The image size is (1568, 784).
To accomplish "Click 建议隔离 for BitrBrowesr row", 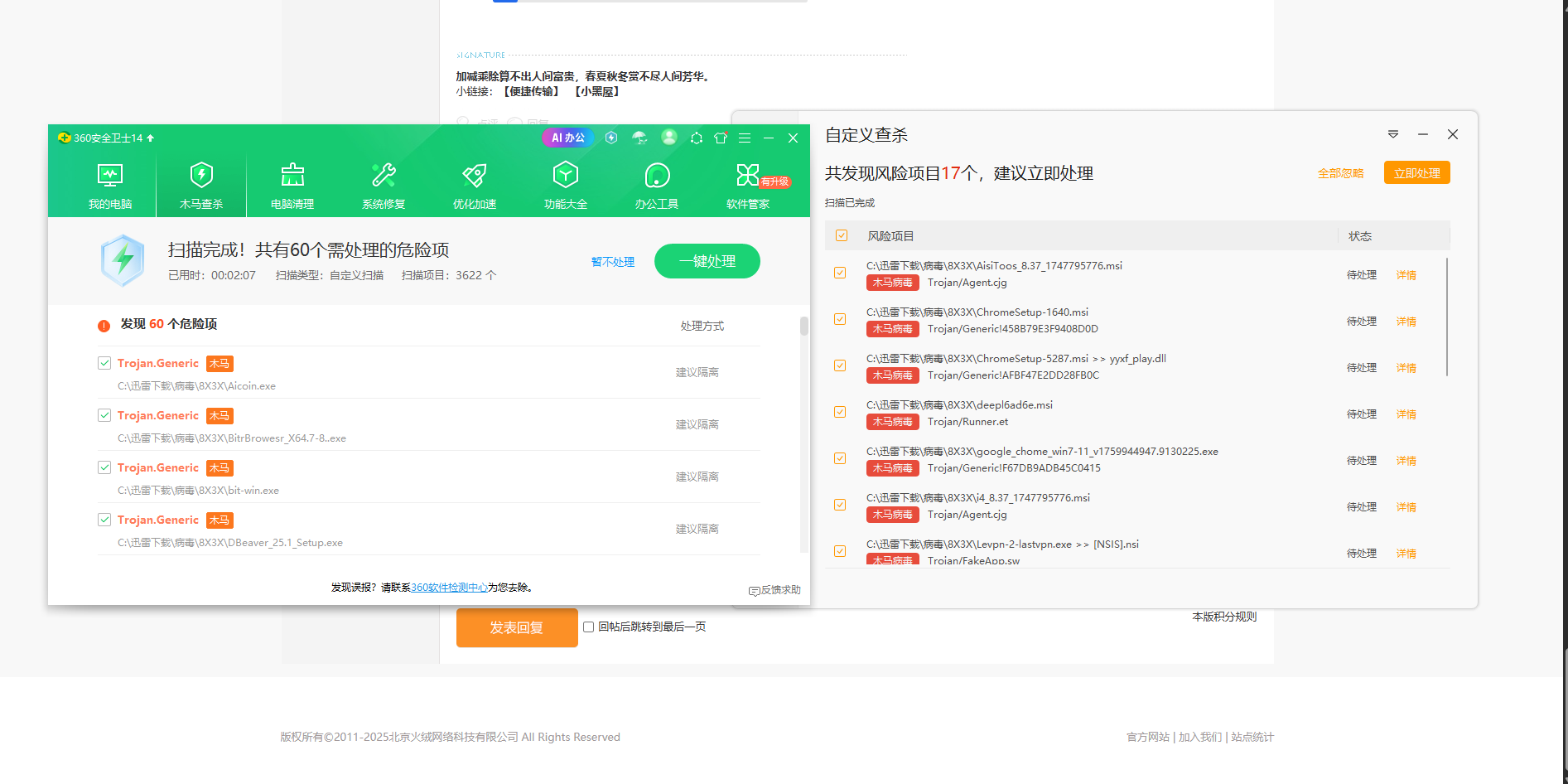I will pyautogui.click(x=697, y=425).
